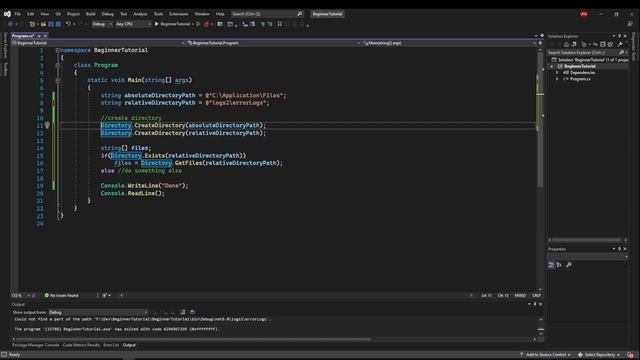Click Solution Explorer Home icon
This screenshot has width=640, height=360.
tap(566, 44)
